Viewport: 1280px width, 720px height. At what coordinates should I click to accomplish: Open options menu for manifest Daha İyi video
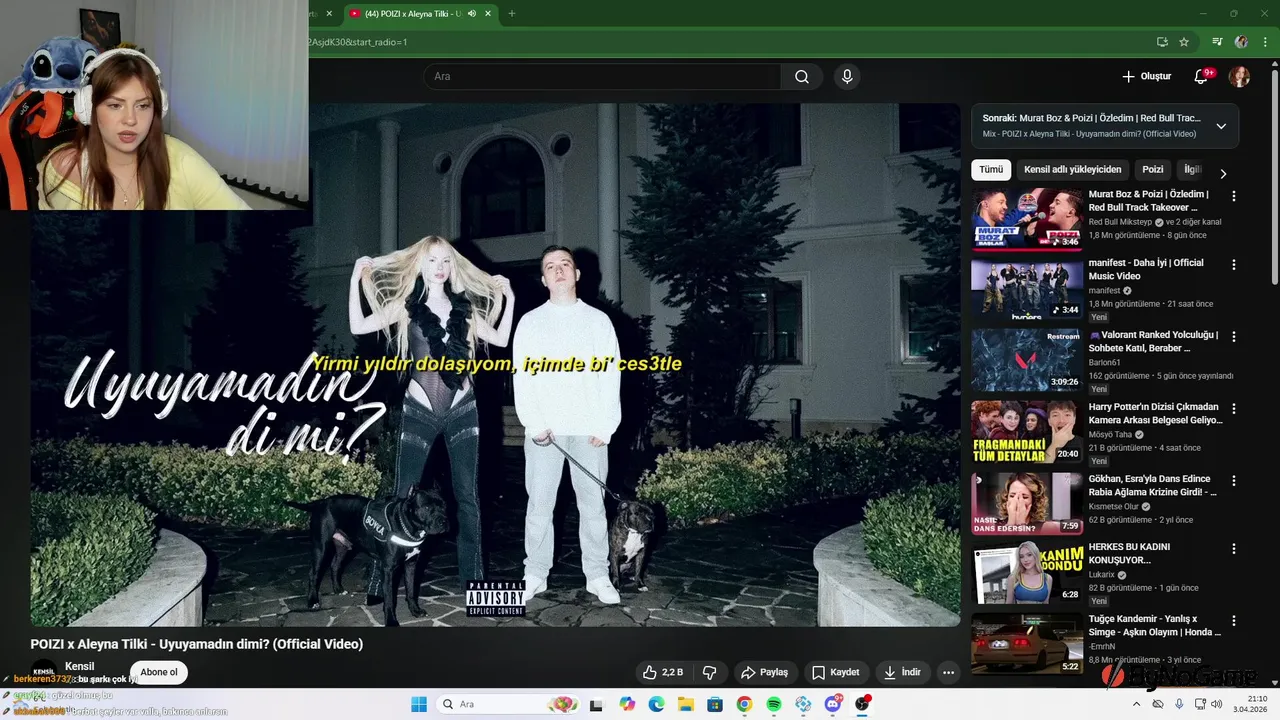(x=1233, y=264)
